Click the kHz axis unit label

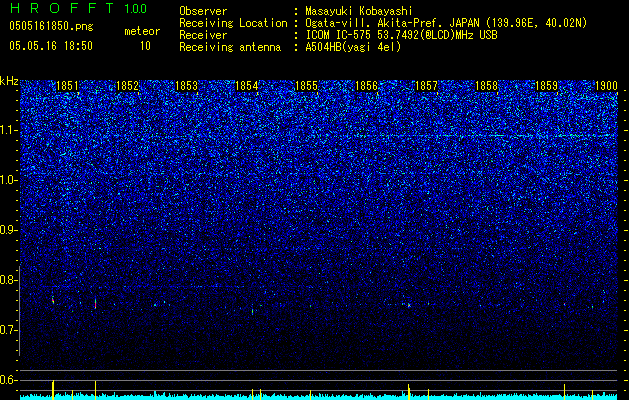pyautogui.click(x=9, y=81)
